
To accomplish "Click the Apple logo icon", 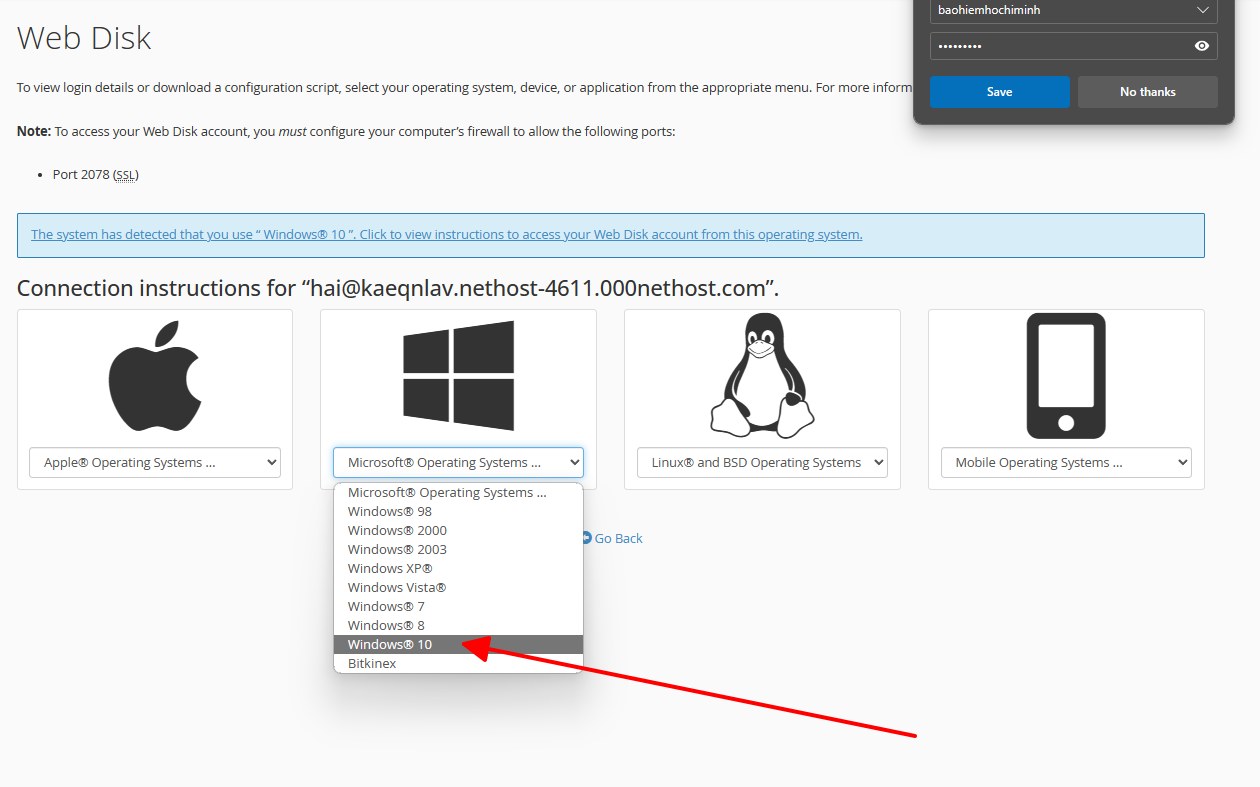I will point(154,376).
